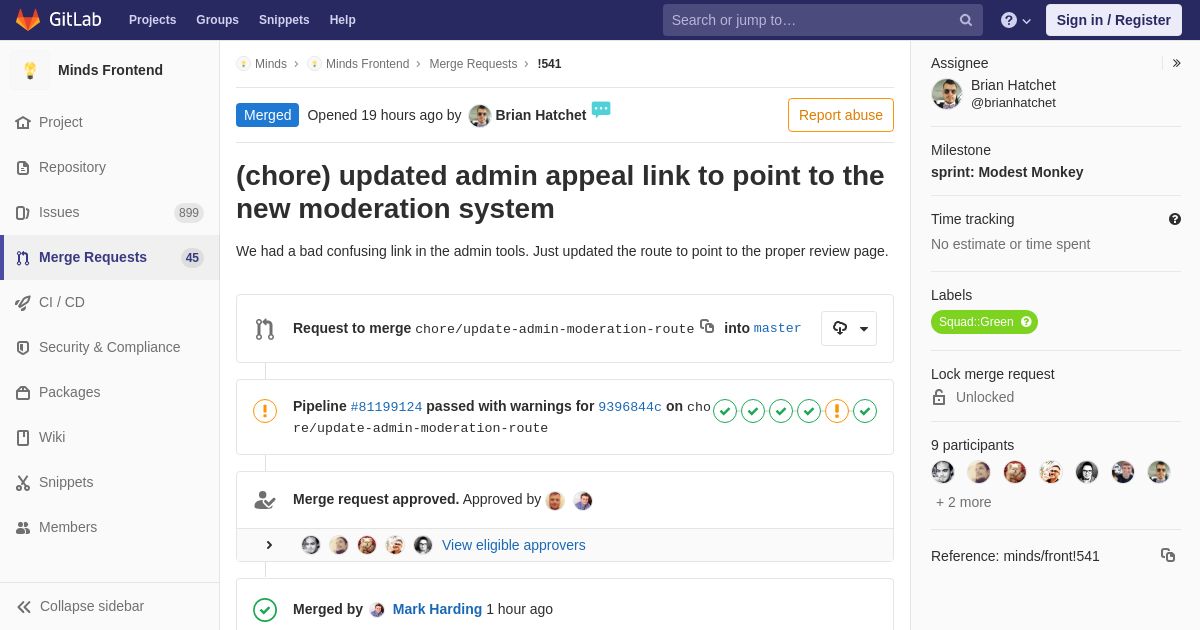Open the warning pipeline stage icon
1200x630 pixels.
(837, 411)
